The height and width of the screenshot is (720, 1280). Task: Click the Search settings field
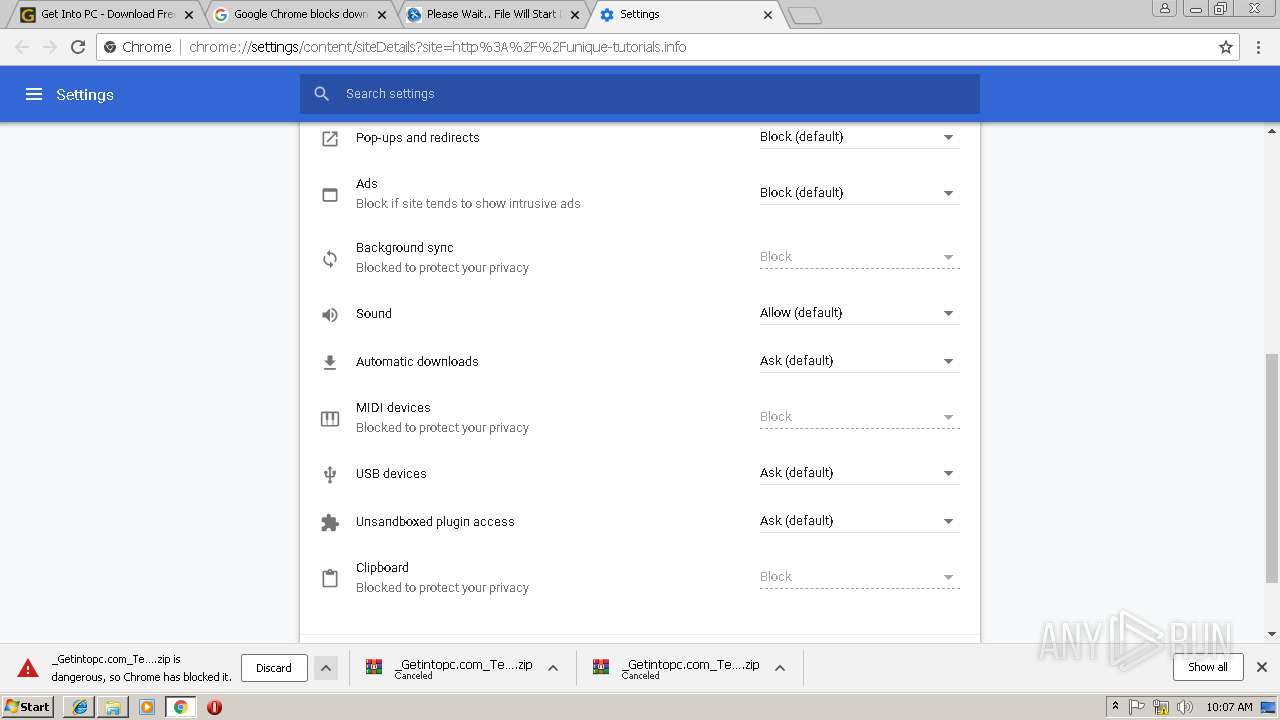tap(640, 94)
